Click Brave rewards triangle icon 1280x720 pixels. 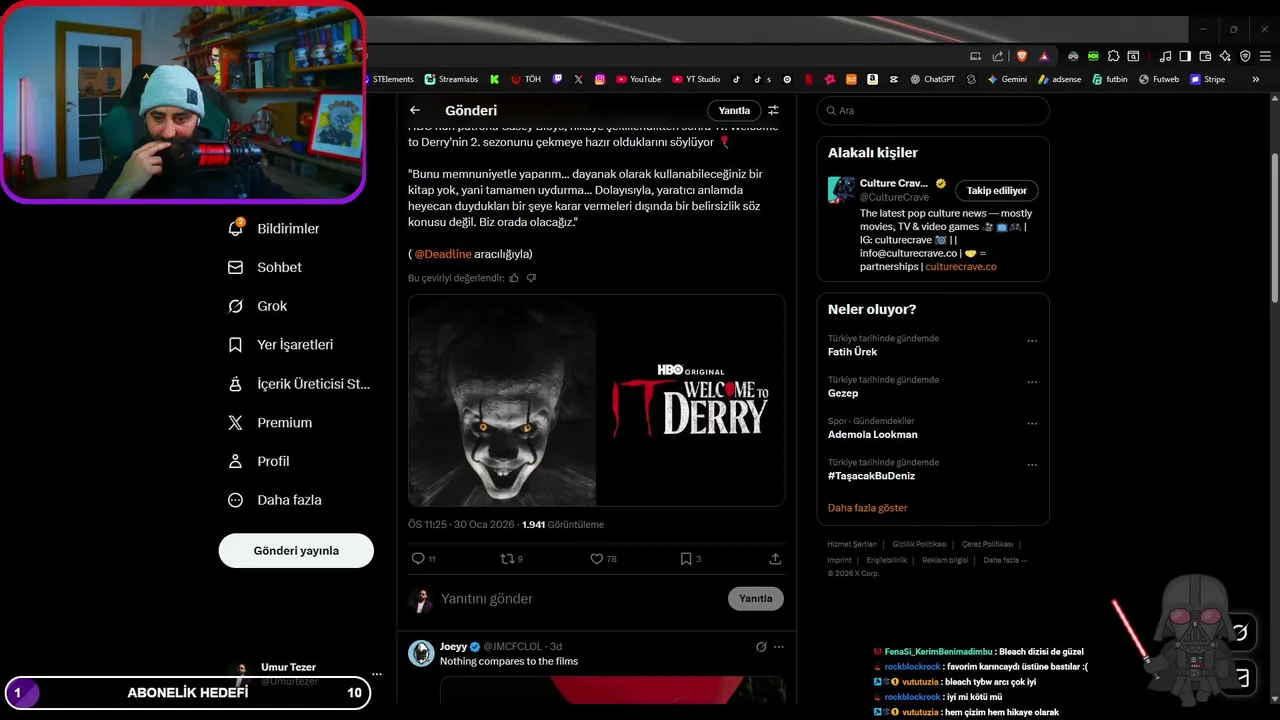coord(1044,56)
